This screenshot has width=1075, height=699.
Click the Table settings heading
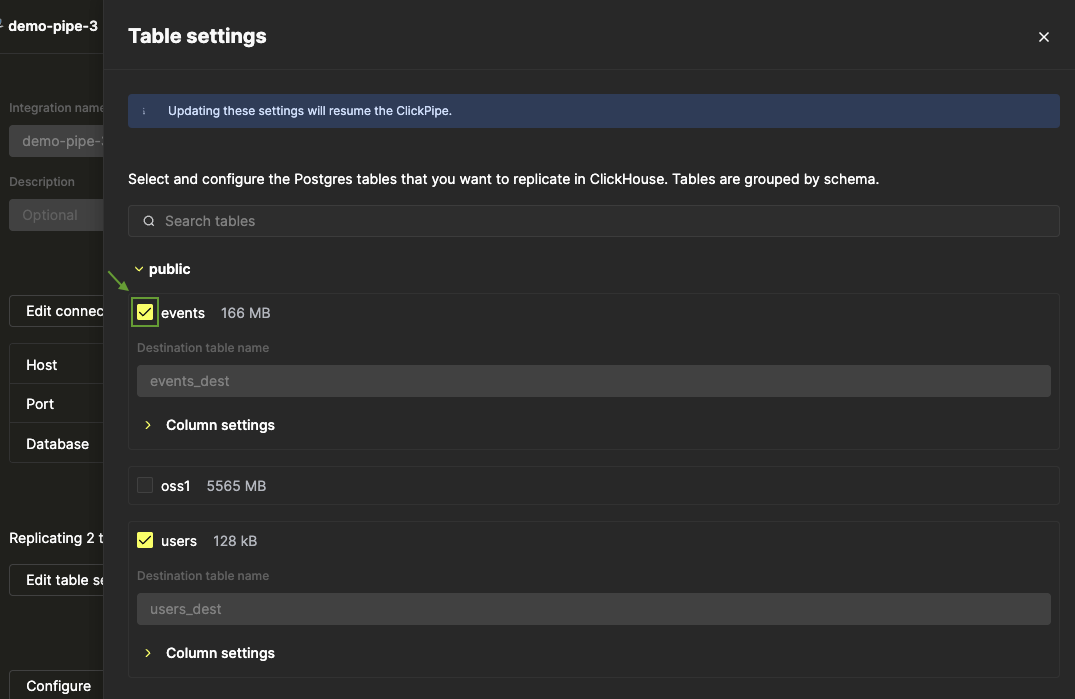(197, 36)
